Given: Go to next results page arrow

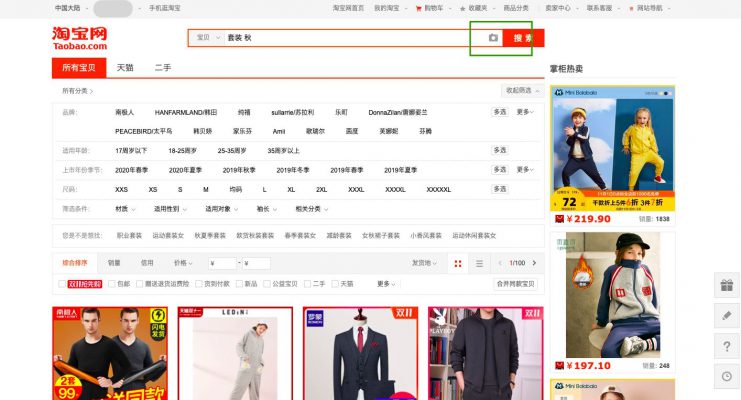Looking at the screenshot, I should coord(534,263).
